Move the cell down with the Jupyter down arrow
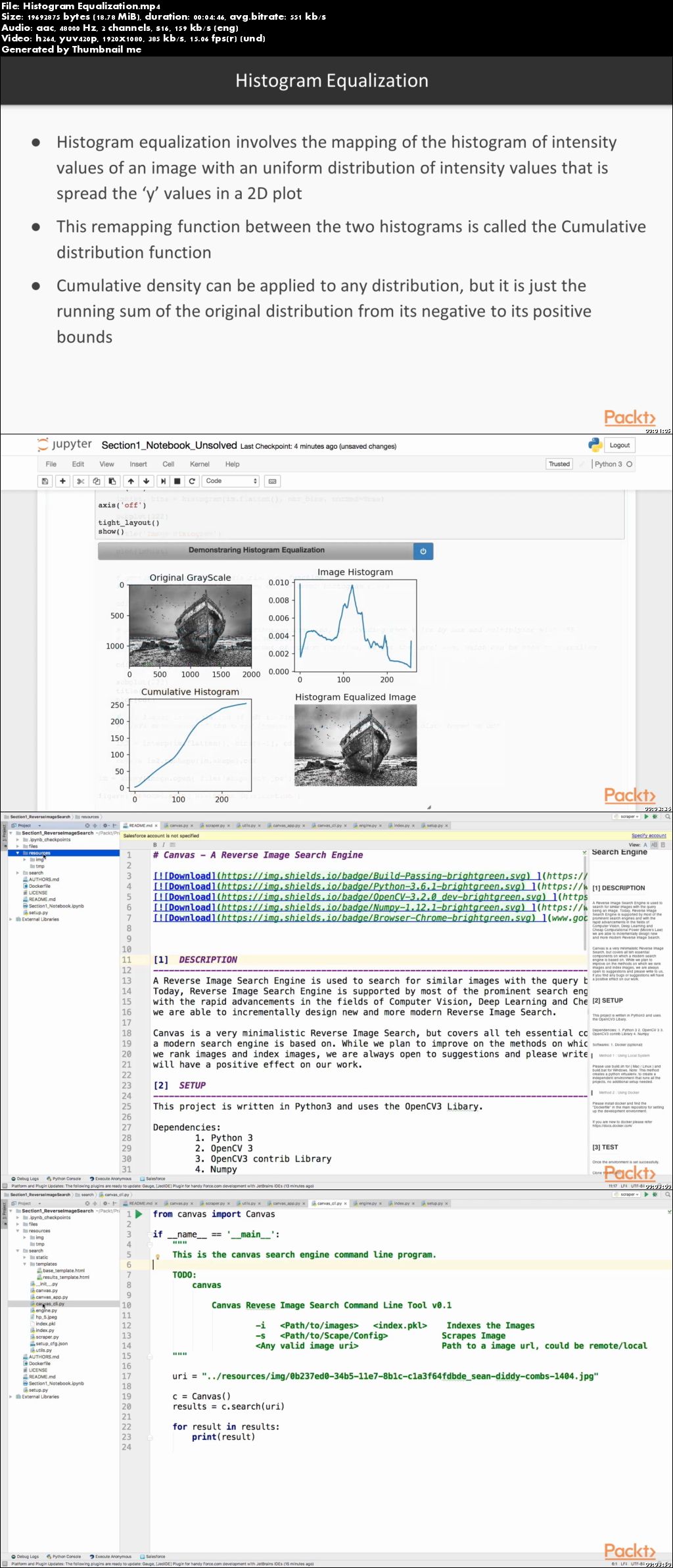The width and height of the screenshot is (673, 1568). [146, 481]
